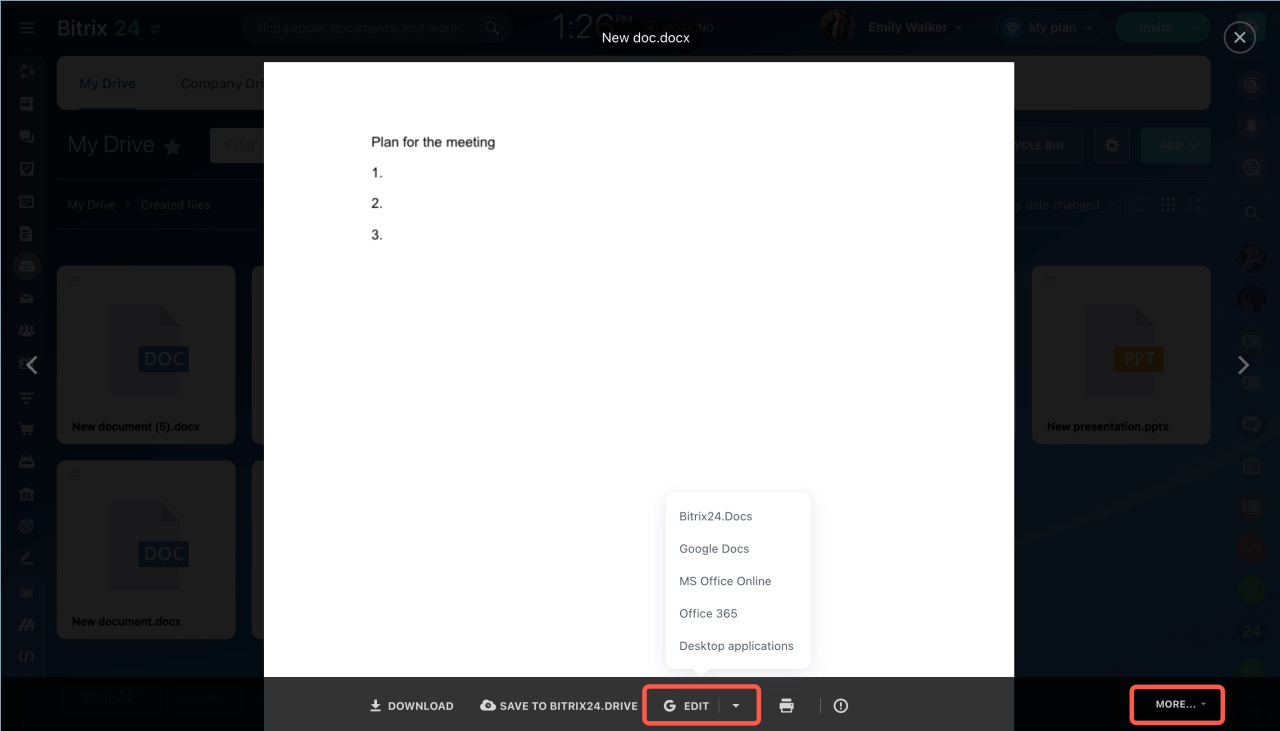
Task: Open the hamburger main menu
Action: click(27, 28)
